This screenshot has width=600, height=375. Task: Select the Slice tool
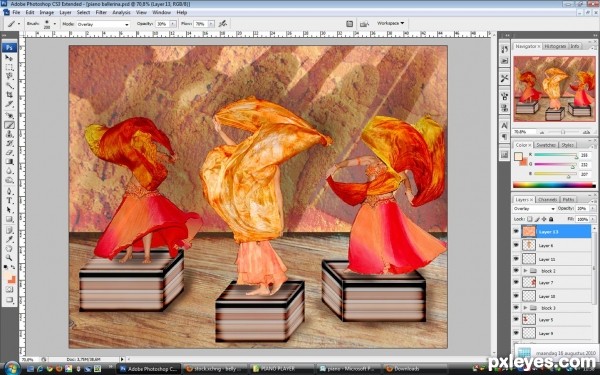tap(9, 104)
